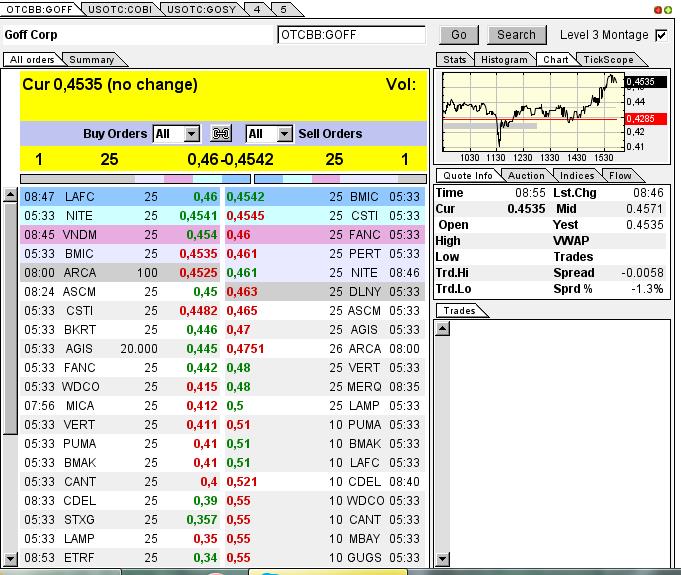Screen dimensions: 681x575
Task: Select the Trades tab
Action: pyautogui.click(x=460, y=311)
